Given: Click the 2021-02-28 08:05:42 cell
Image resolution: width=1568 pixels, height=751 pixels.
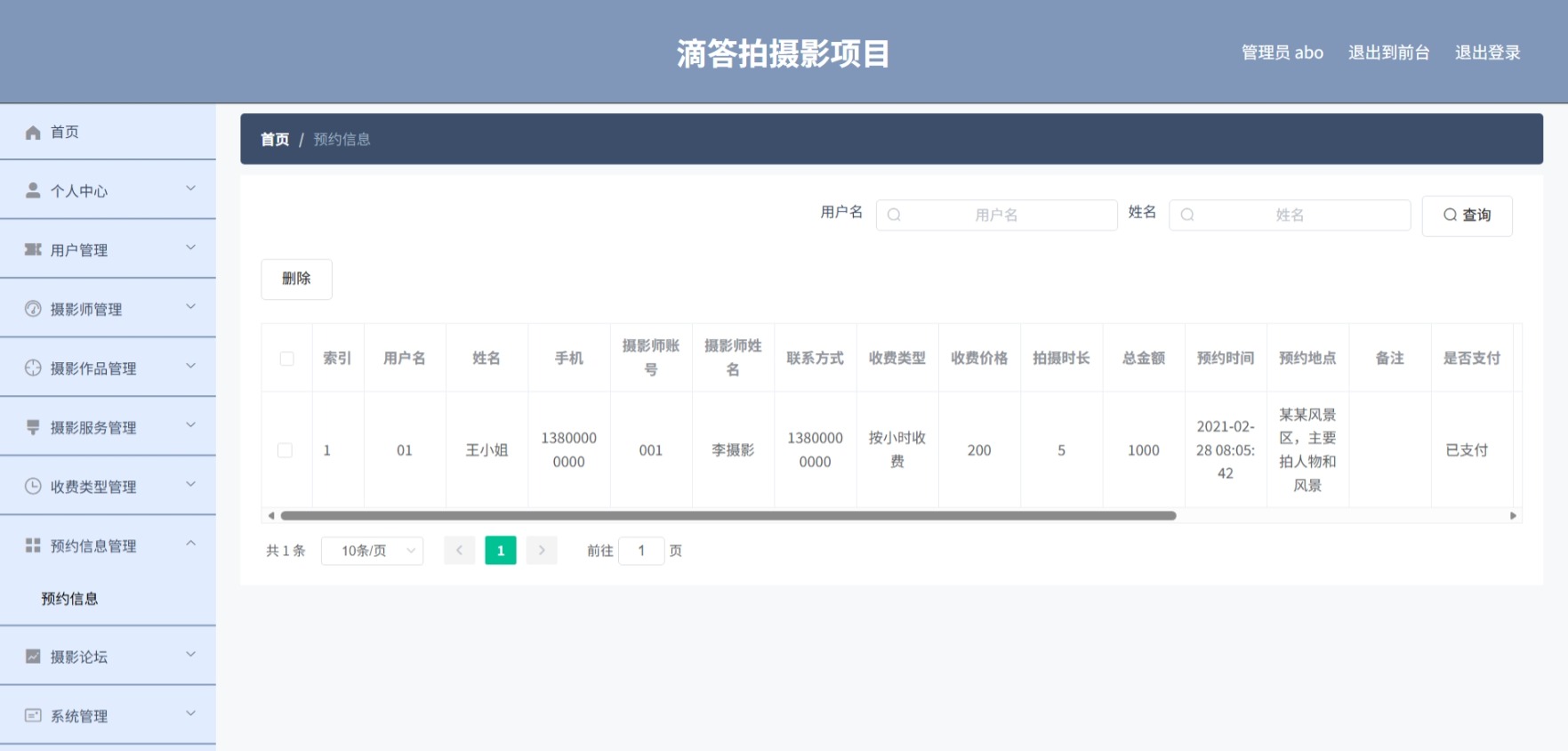Looking at the screenshot, I should coord(1226,449).
